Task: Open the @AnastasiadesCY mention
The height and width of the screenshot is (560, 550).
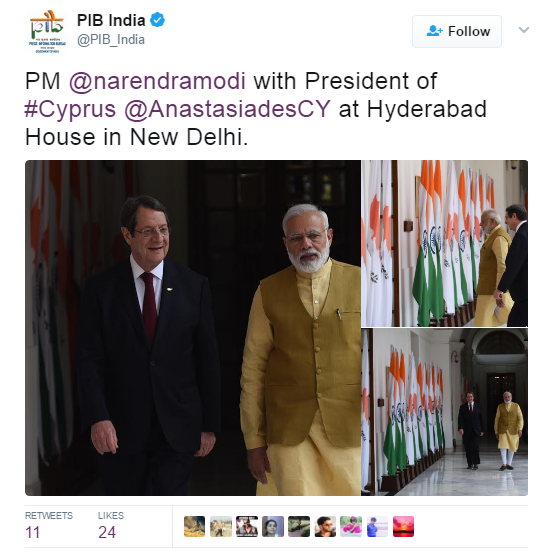Action: 228,109
